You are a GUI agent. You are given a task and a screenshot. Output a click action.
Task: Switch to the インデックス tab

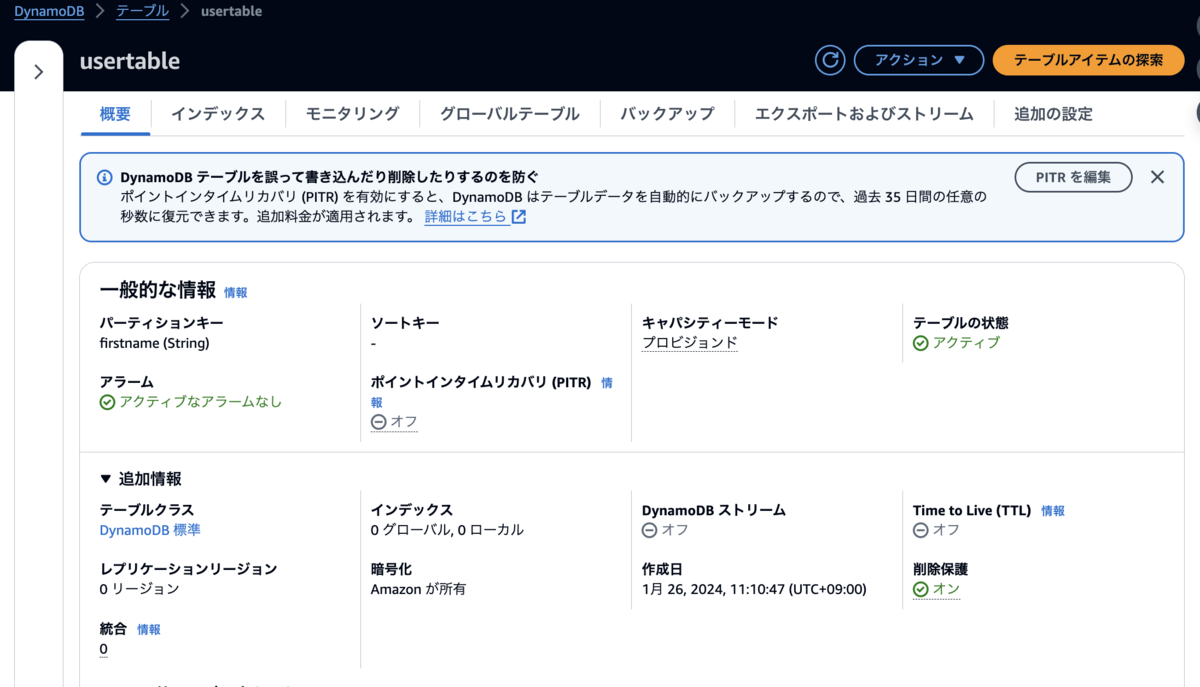(218, 114)
